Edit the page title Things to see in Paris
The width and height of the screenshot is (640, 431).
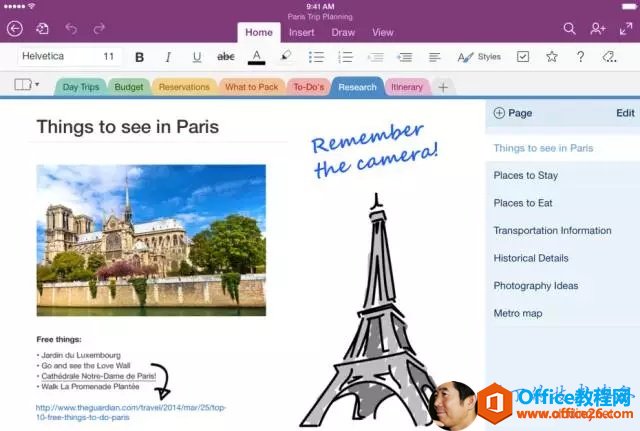click(128, 127)
